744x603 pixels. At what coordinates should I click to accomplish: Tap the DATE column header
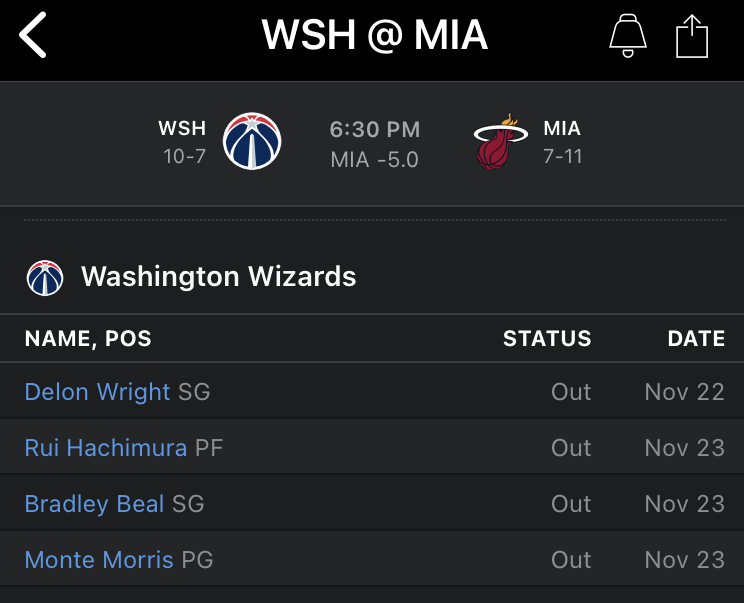[696, 339]
